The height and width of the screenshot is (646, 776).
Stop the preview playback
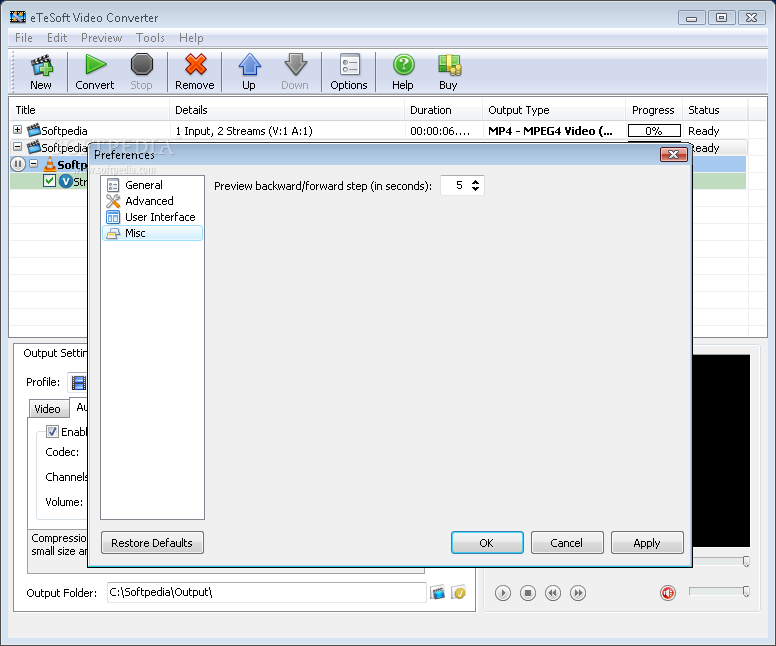528,593
